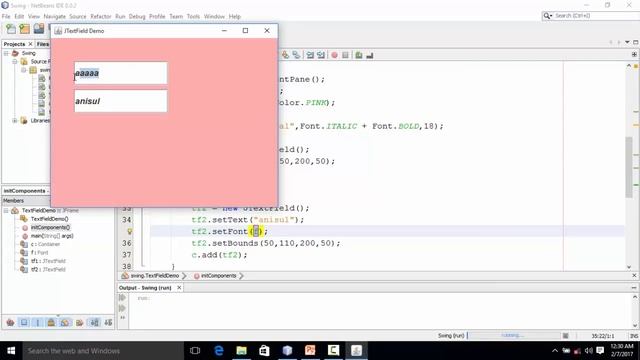Toggle Sort by Name in Navigator
The height and width of the screenshot is (360, 640).
tap(94, 323)
